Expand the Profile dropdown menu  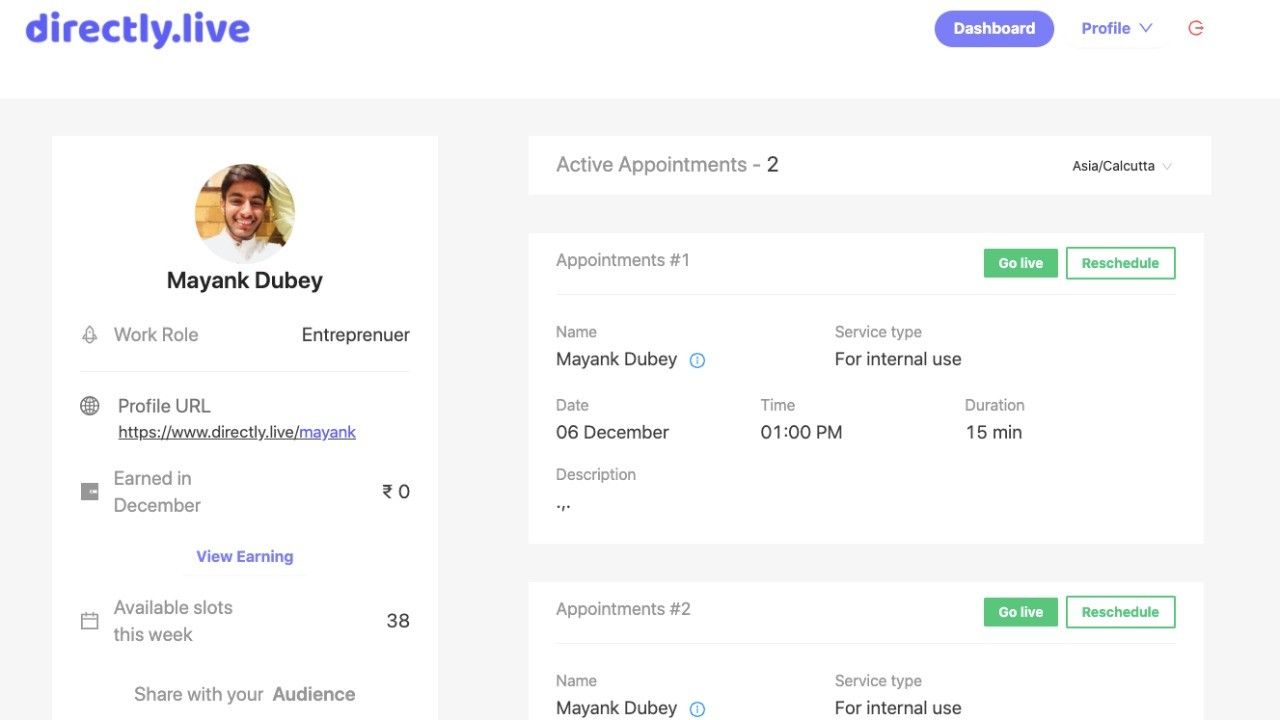pos(1117,29)
